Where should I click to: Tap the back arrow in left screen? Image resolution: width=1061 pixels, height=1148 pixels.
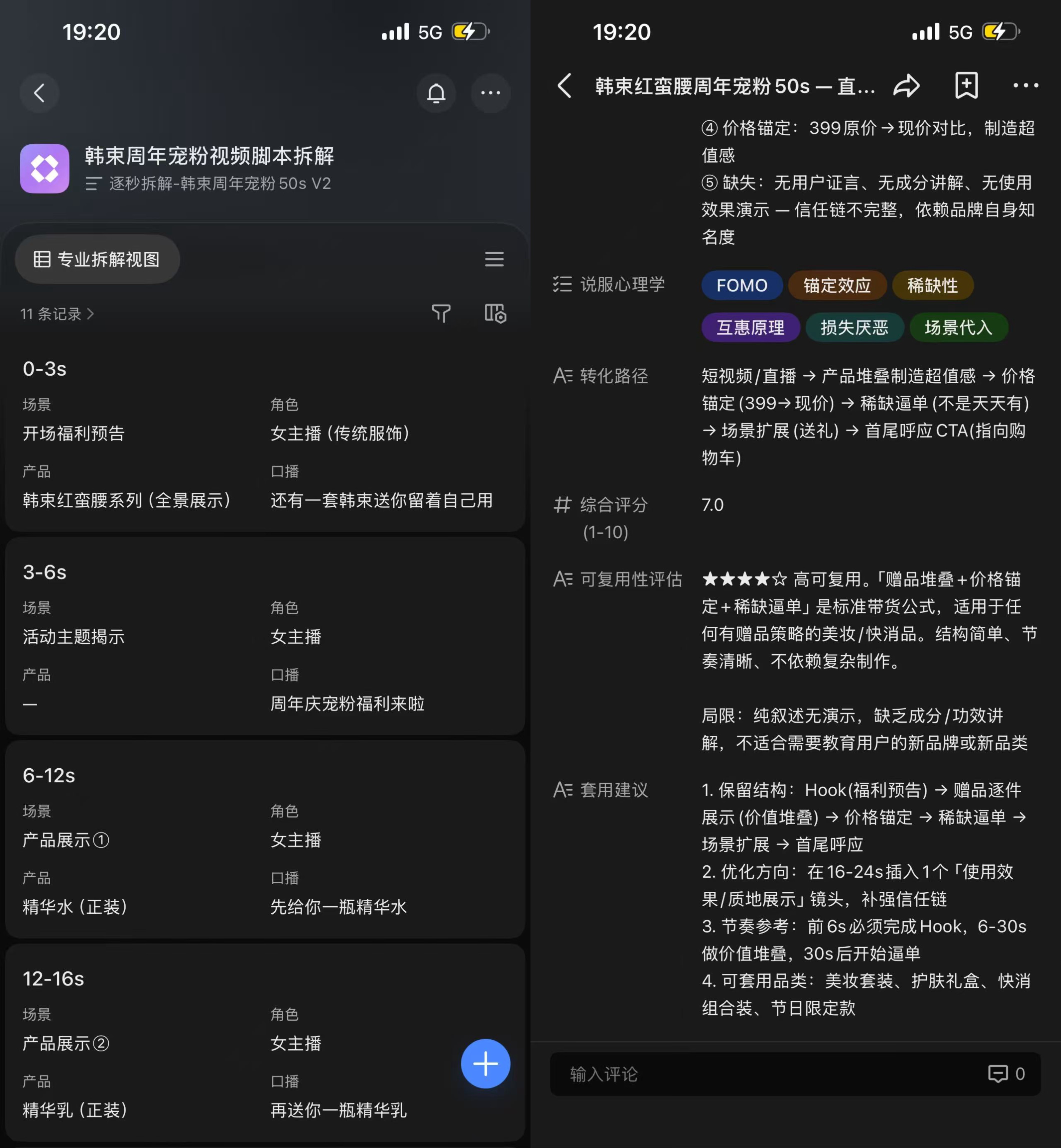pos(39,93)
